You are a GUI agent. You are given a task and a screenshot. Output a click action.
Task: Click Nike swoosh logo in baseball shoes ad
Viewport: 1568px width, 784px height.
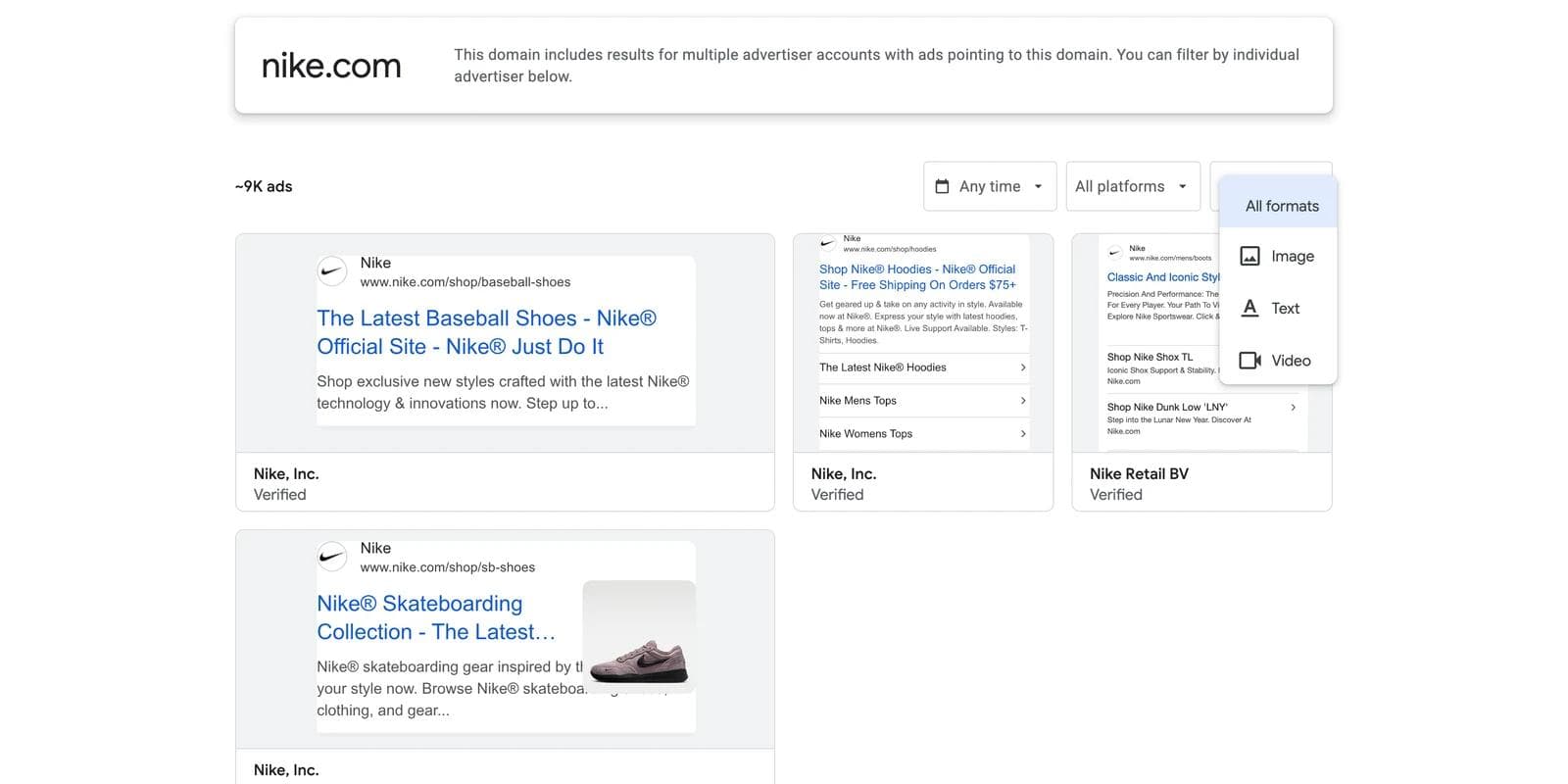click(332, 271)
